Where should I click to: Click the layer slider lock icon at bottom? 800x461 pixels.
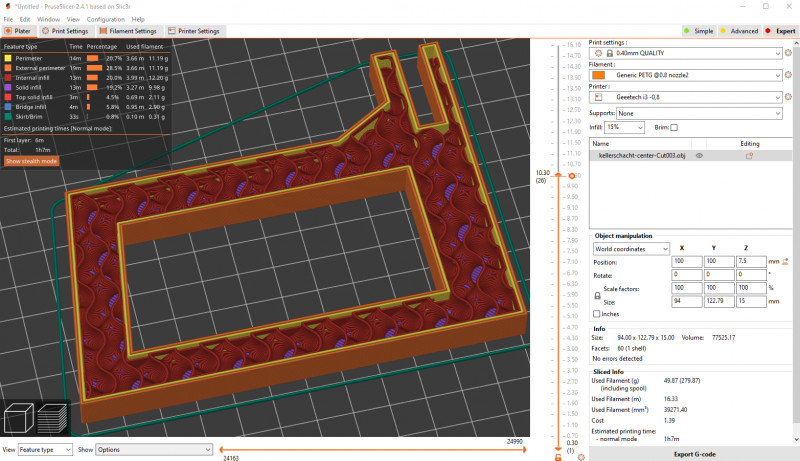[558, 457]
